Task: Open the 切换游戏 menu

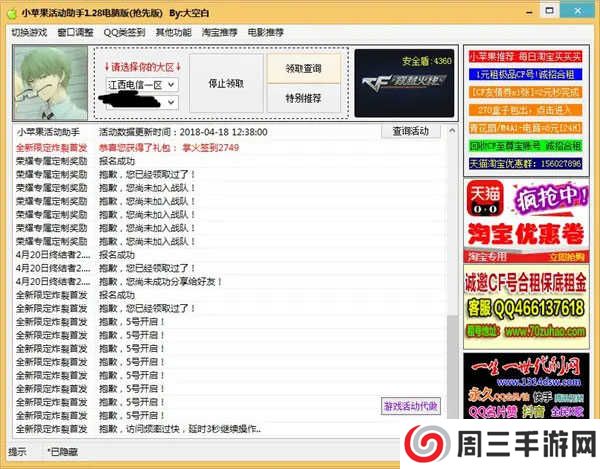Action: point(29,32)
